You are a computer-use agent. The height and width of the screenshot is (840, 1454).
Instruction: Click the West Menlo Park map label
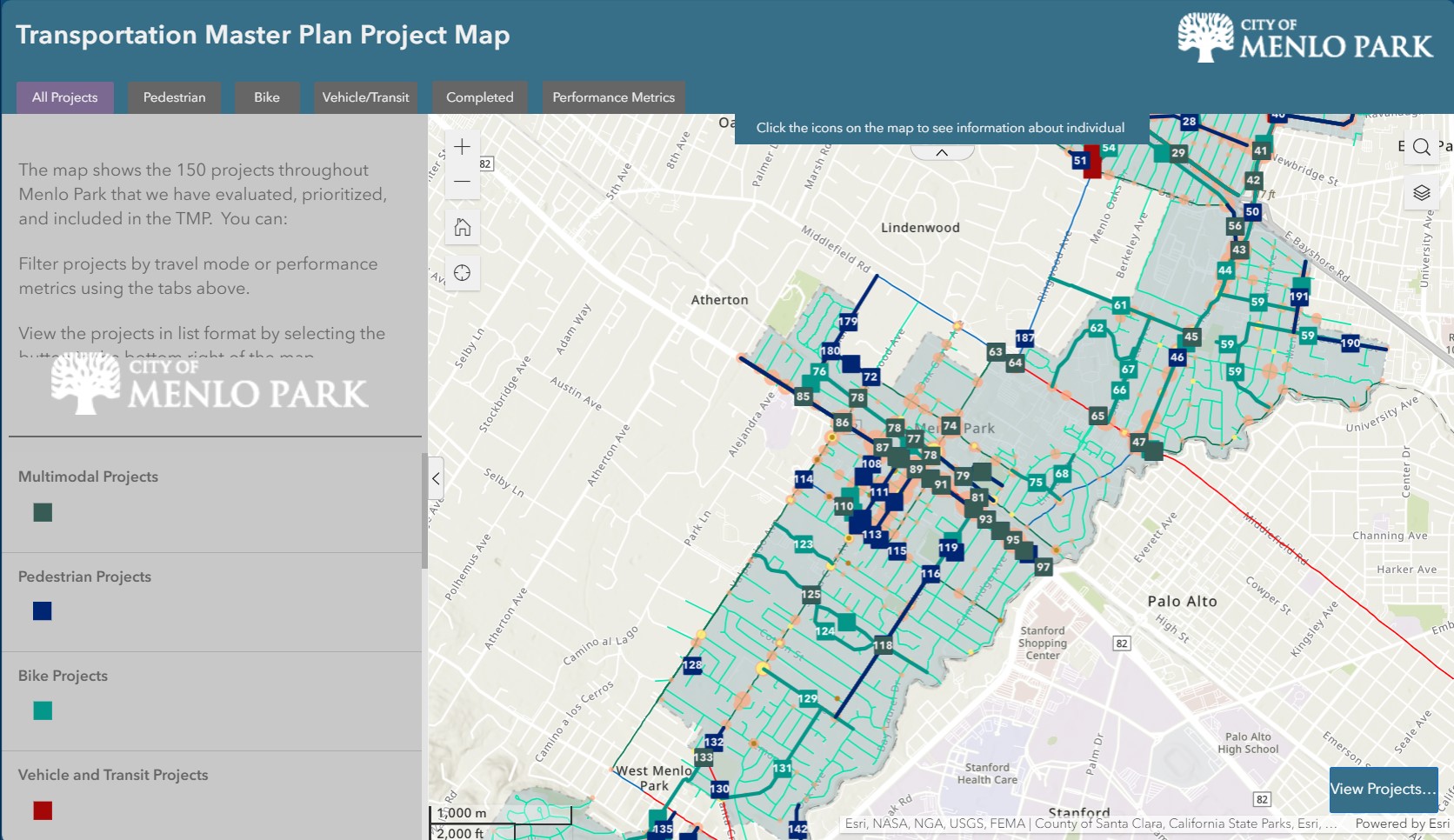654,778
